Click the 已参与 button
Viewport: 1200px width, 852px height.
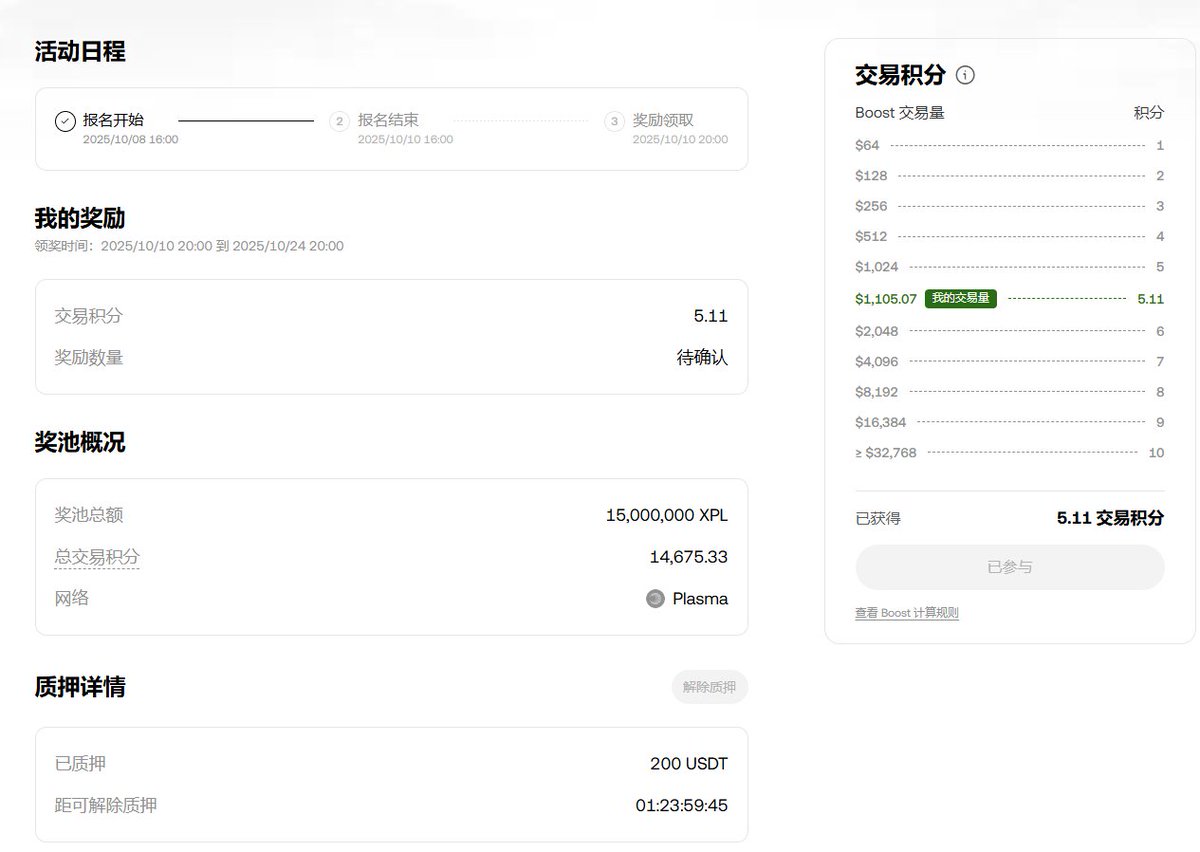click(1010, 567)
